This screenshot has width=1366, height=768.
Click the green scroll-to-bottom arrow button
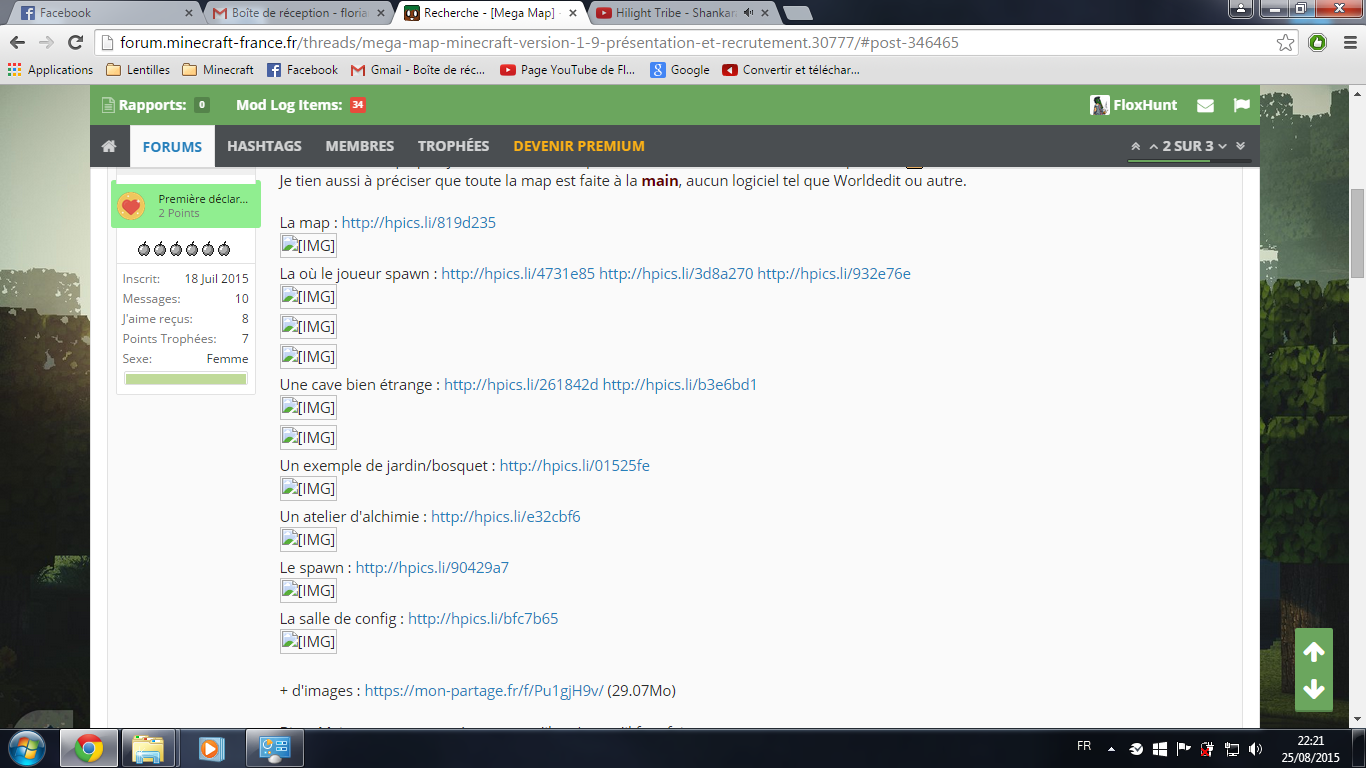(x=1313, y=689)
